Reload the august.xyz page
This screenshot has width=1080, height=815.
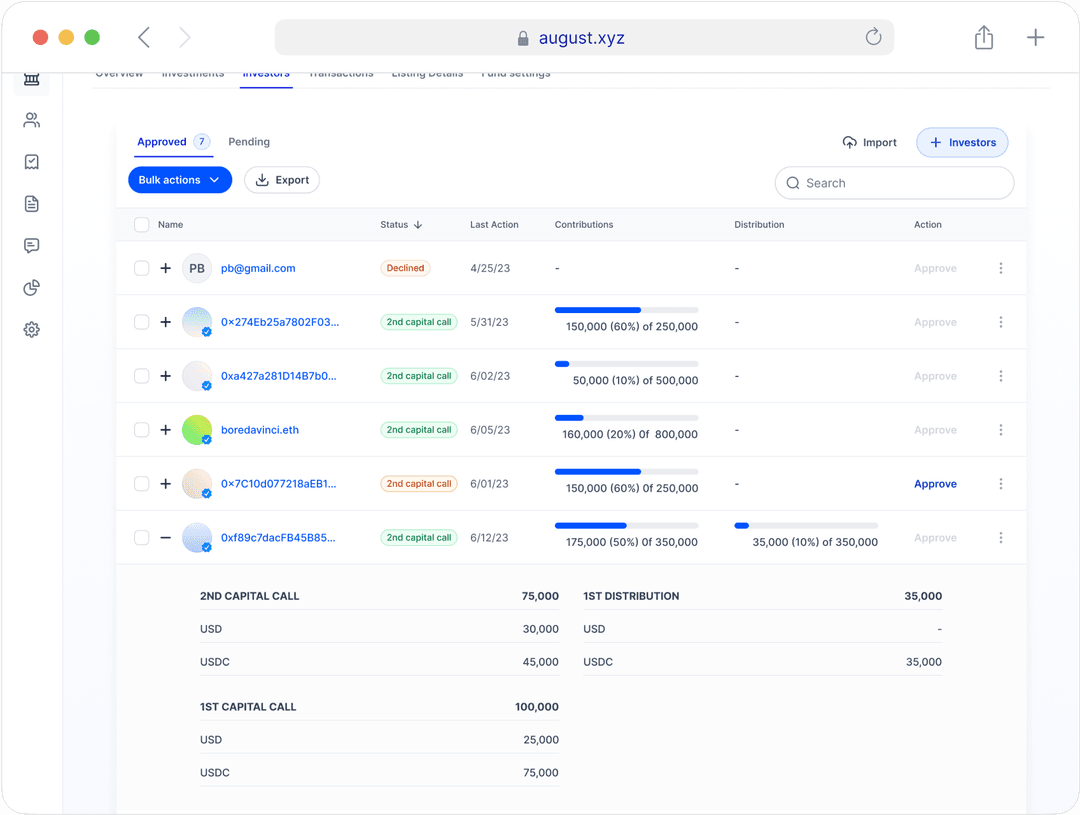click(x=873, y=37)
